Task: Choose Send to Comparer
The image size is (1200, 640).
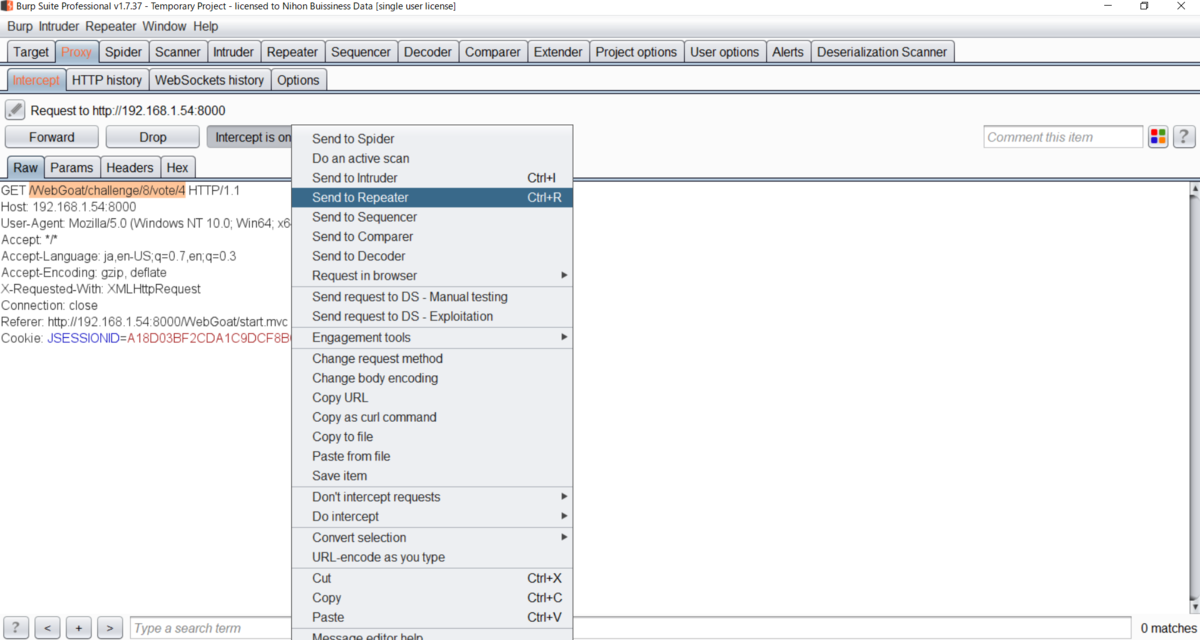Action: [x=432, y=237]
